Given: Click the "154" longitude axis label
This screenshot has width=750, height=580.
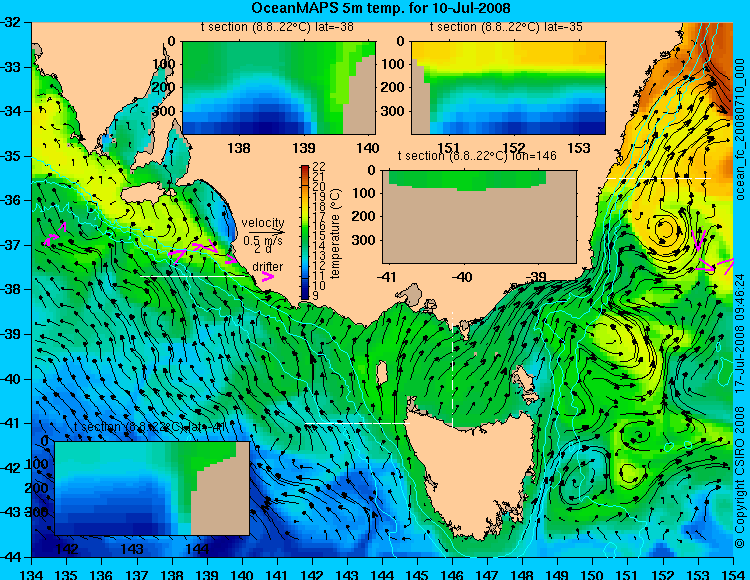Looking at the screenshot, I should (733, 574).
